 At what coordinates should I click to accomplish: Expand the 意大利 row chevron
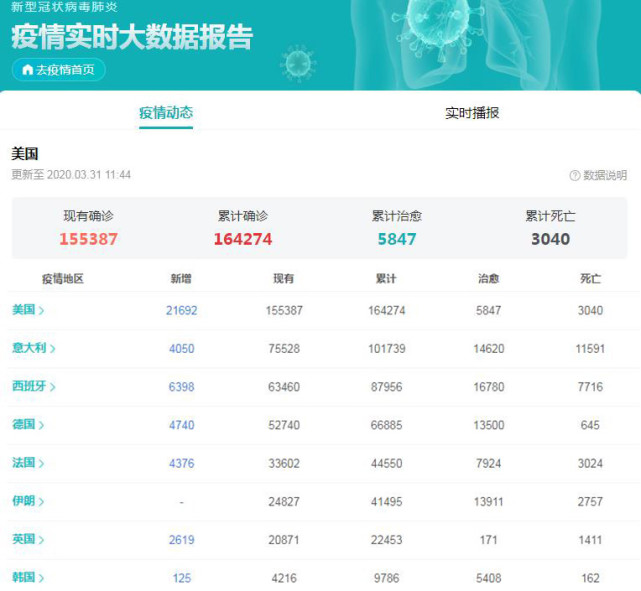coord(53,349)
